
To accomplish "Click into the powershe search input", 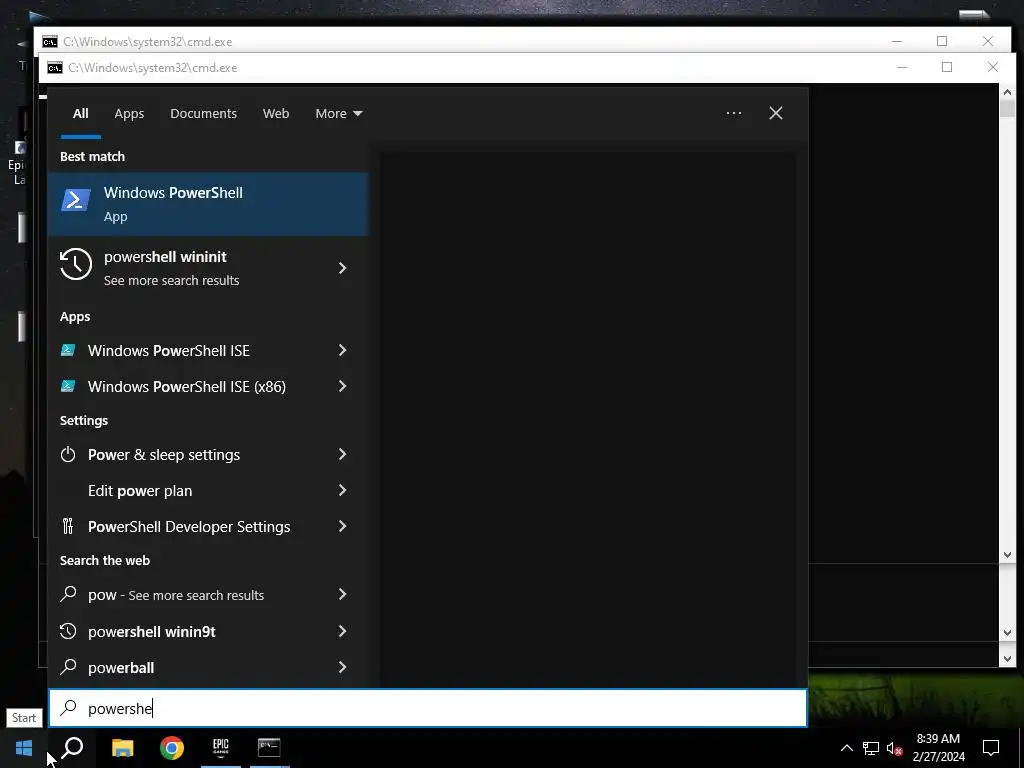I will (x=428, y=708).
